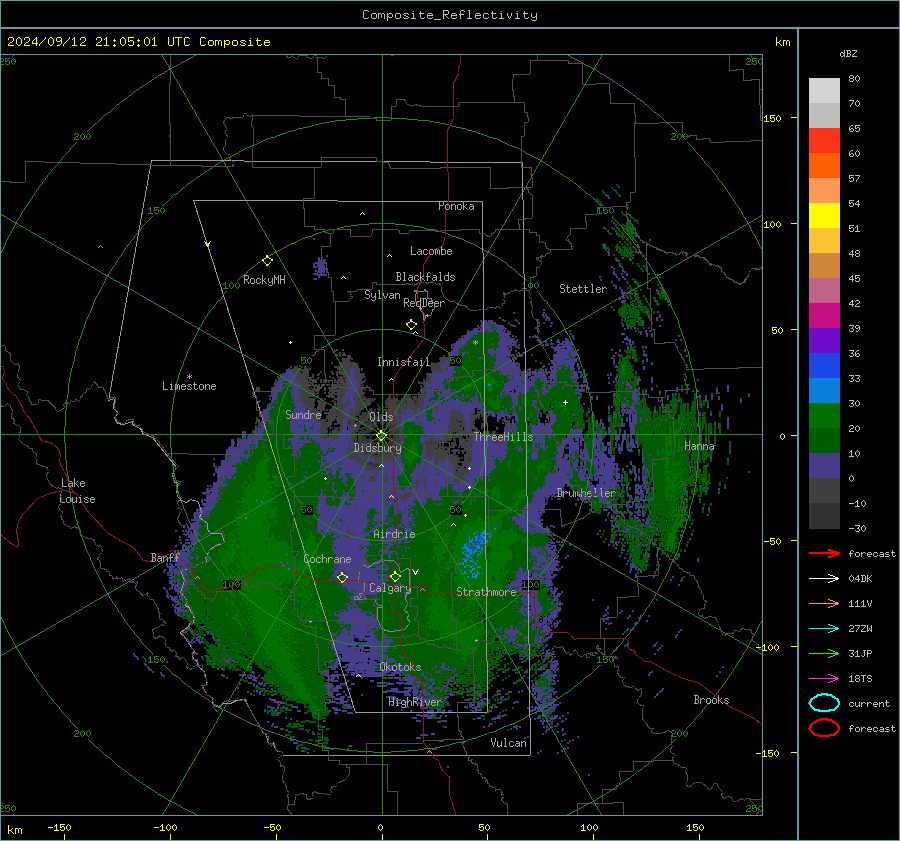900x841 pixels.
Task: Click the bright green 30–20 dBZ swatch
Action: tap(824, 416)
